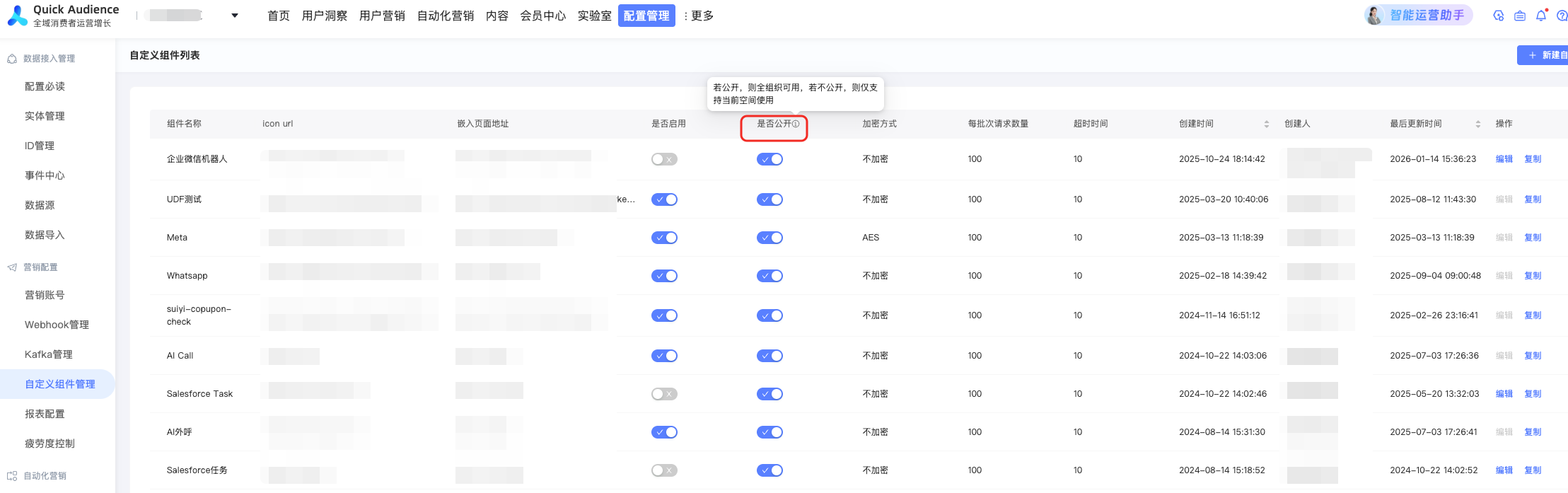This screenshot has height=493, width=1568.
Task: Toggle Whatsapp 是否启用 switch
Action: point(664,276)
